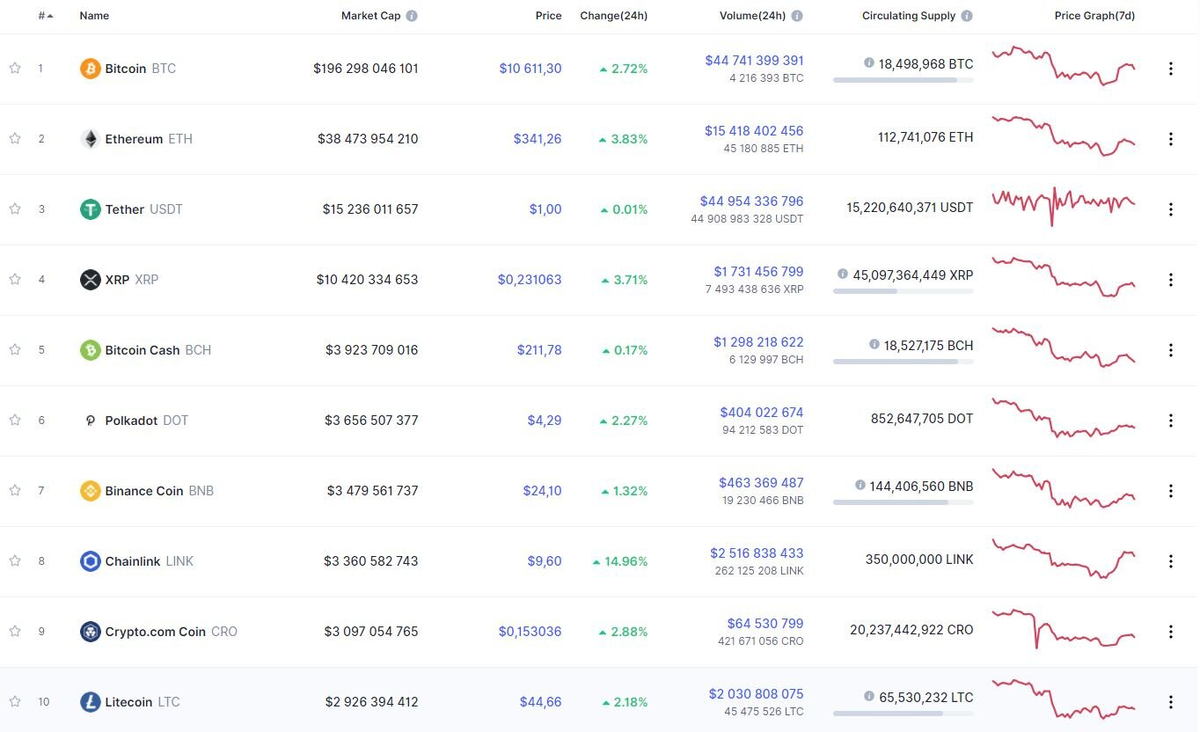Screen dimensions: 1200x732
Task: Open the three-dot menu for Litecoin
Action: 1170,701
